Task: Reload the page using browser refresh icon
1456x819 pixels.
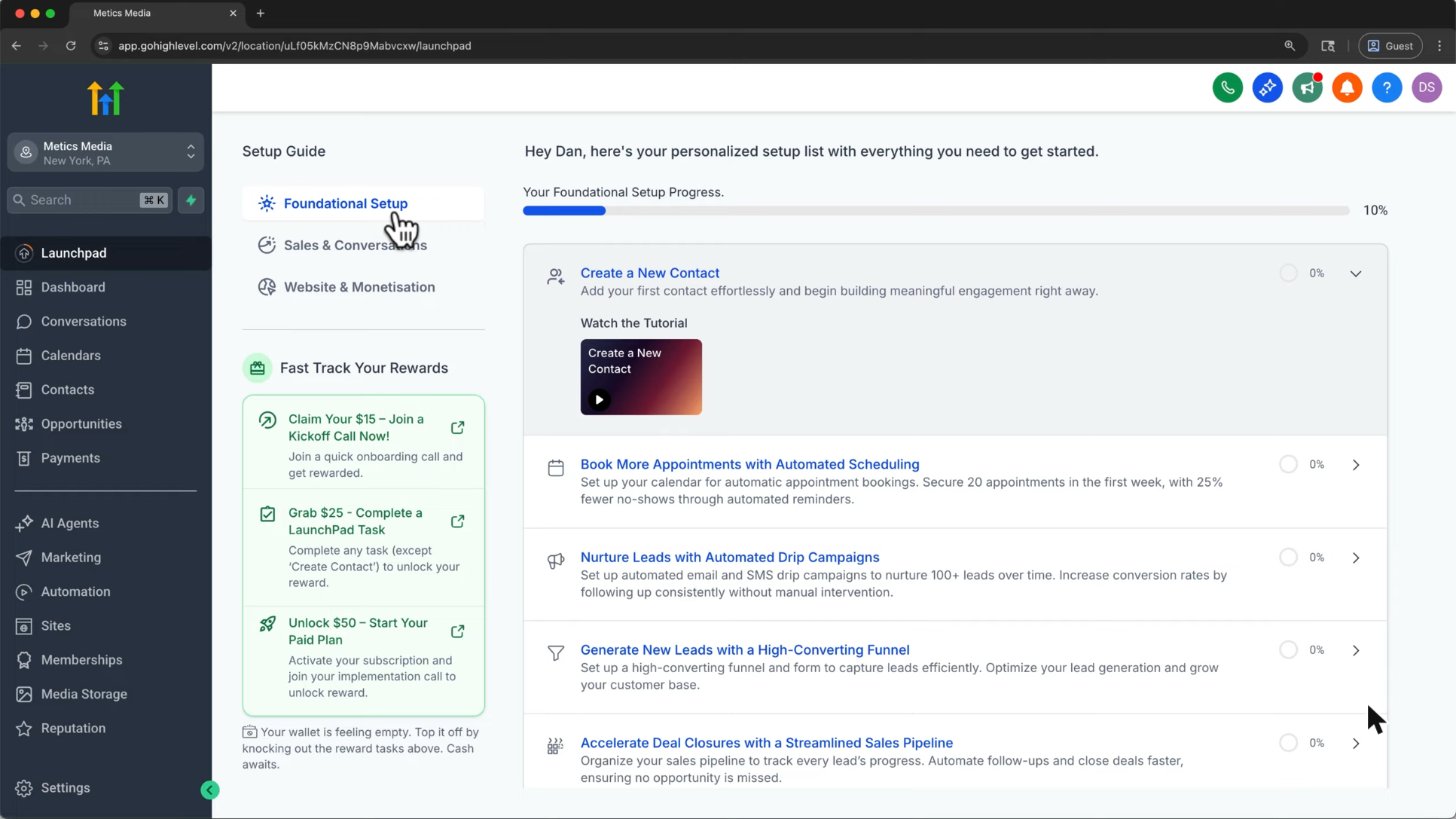Action: coord(71,46)
